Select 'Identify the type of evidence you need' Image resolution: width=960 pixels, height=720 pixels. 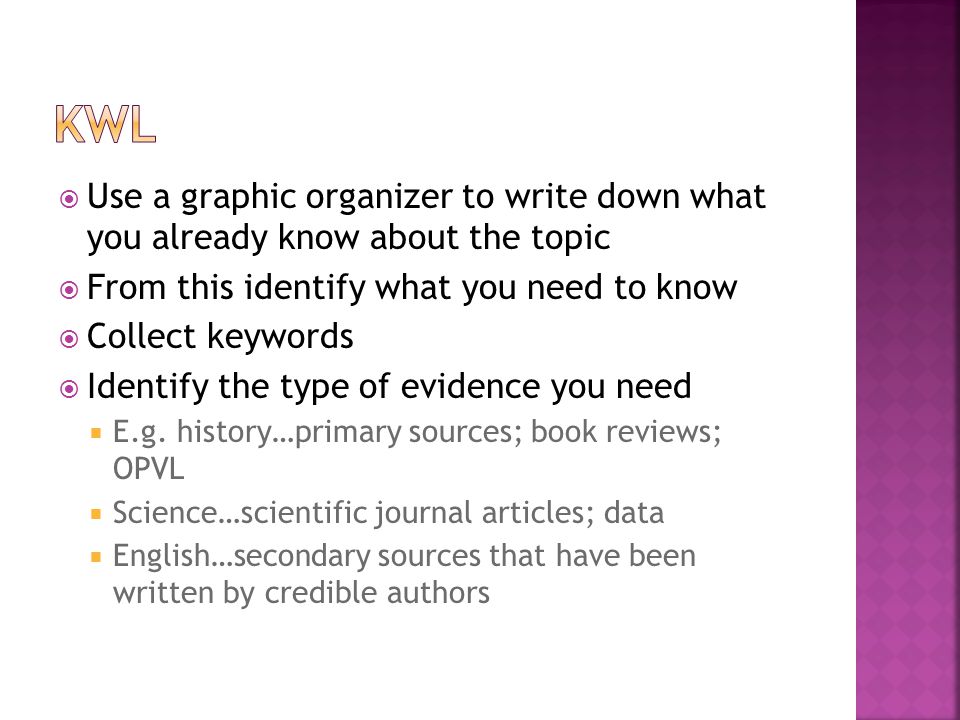coord(389,387)
